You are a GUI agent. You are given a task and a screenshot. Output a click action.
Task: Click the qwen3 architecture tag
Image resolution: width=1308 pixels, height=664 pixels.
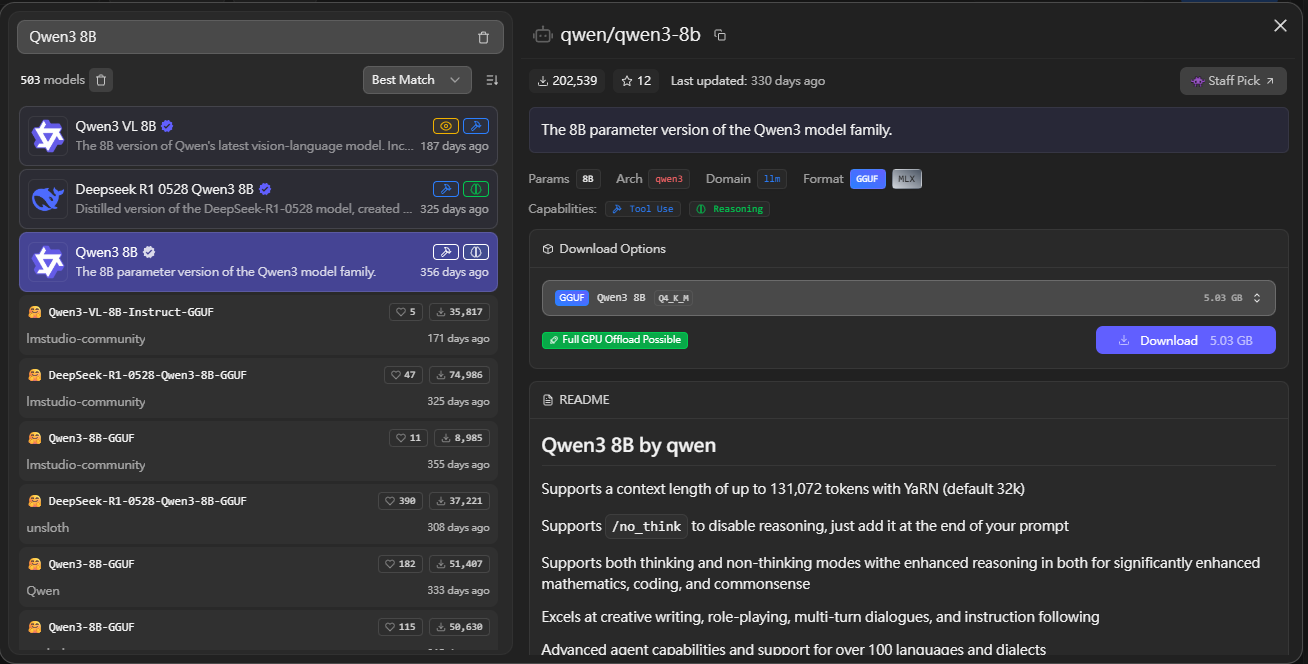669,179
